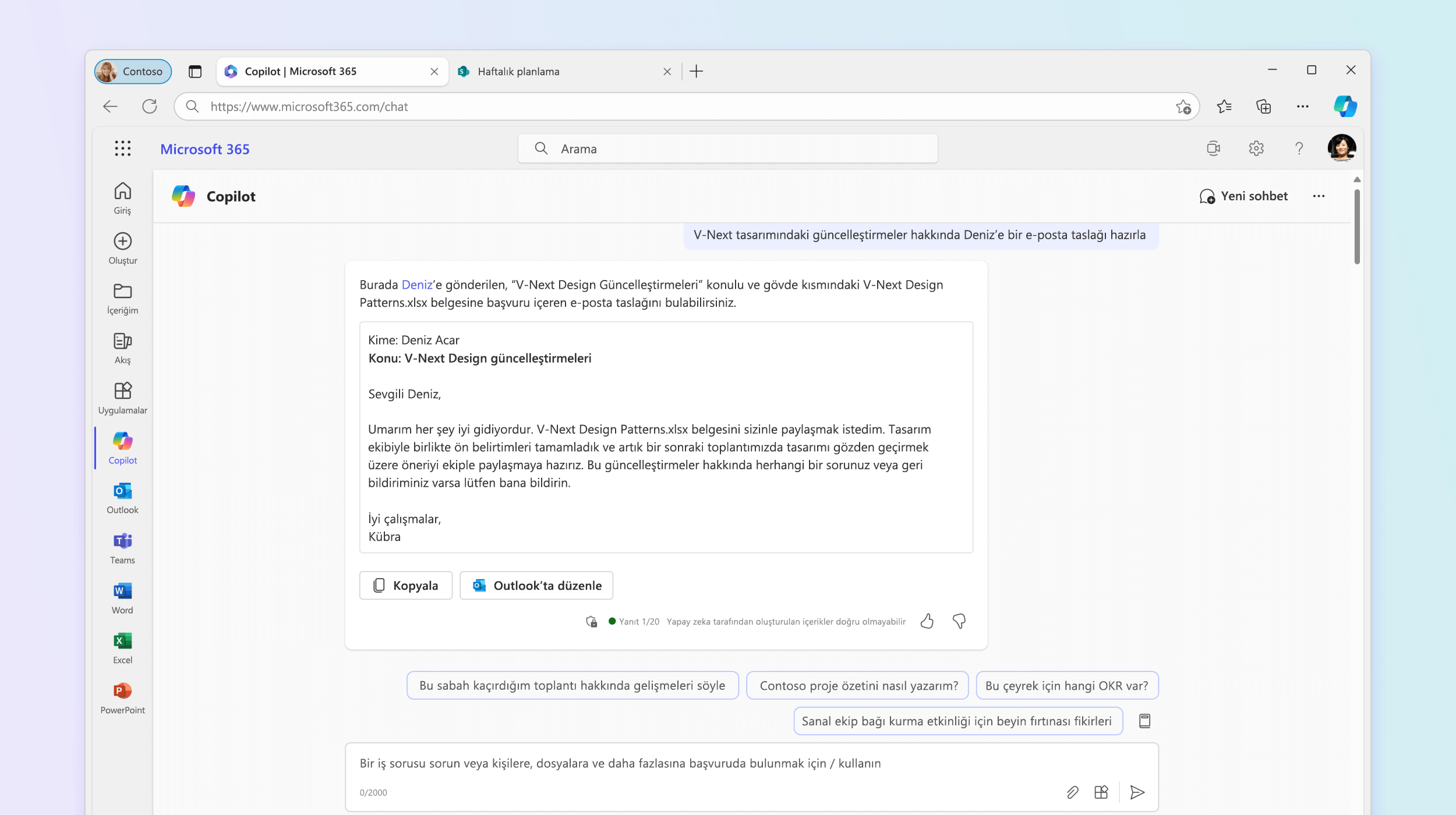The height and width of the screenshot is (815, 1456).
Task: Click the Arama search box
Action: coord(727,148)
